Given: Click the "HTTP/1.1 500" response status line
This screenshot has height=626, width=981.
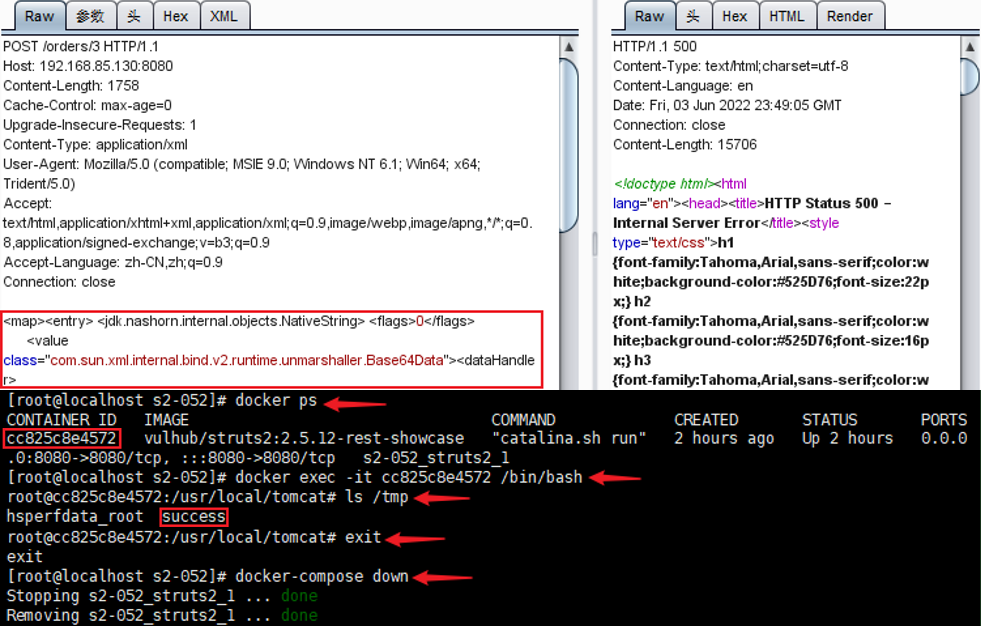Looking at the screenshot, I should pyautogui.click(x=655, y=46).
